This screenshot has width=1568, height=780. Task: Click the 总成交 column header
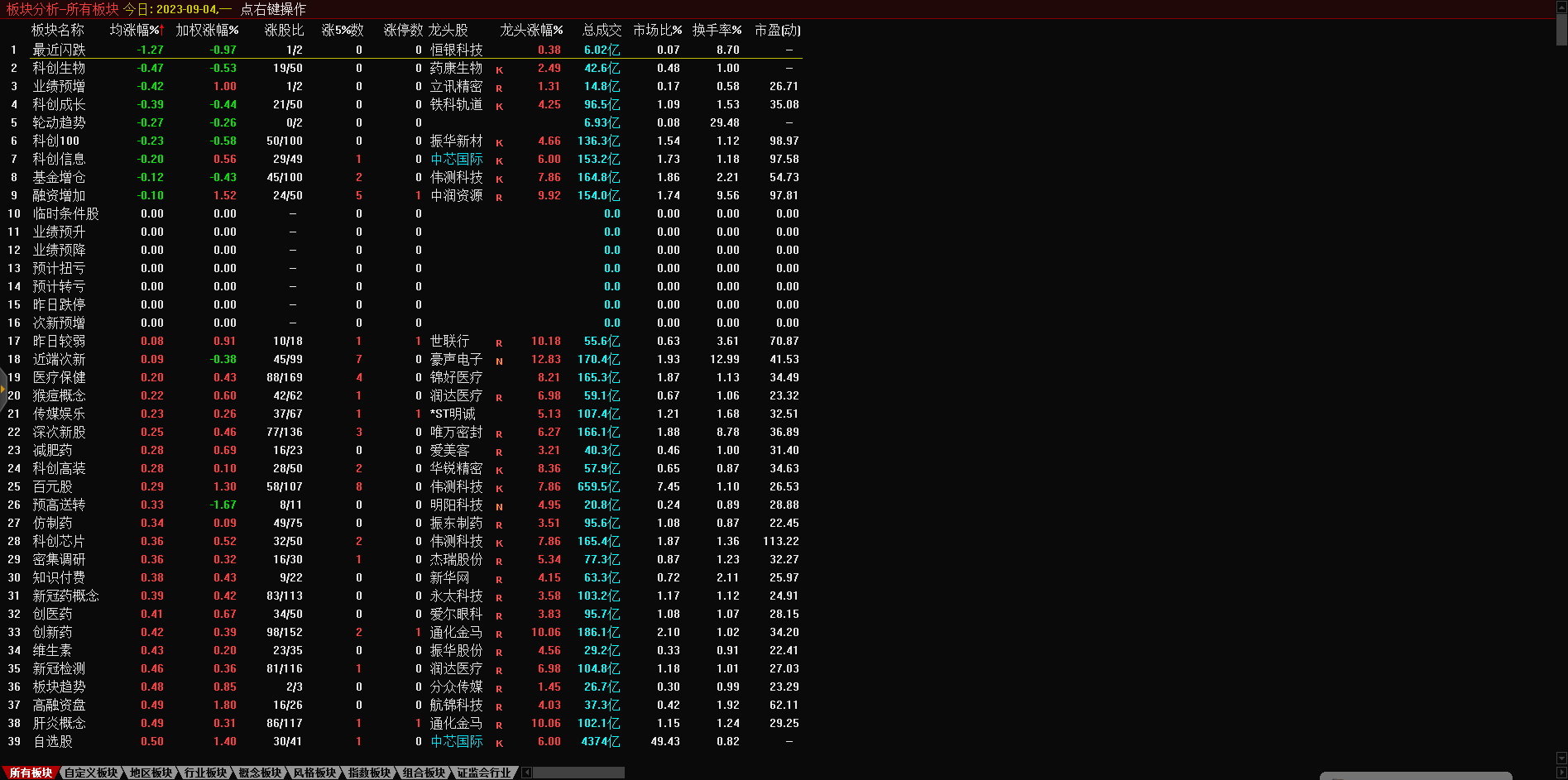click(602, 30)
